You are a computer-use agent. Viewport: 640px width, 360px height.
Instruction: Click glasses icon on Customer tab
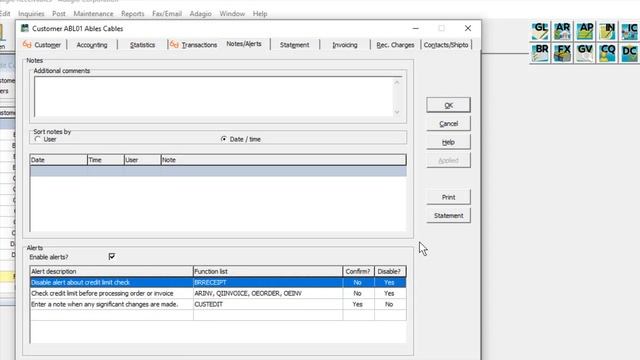tap(27, 44)
